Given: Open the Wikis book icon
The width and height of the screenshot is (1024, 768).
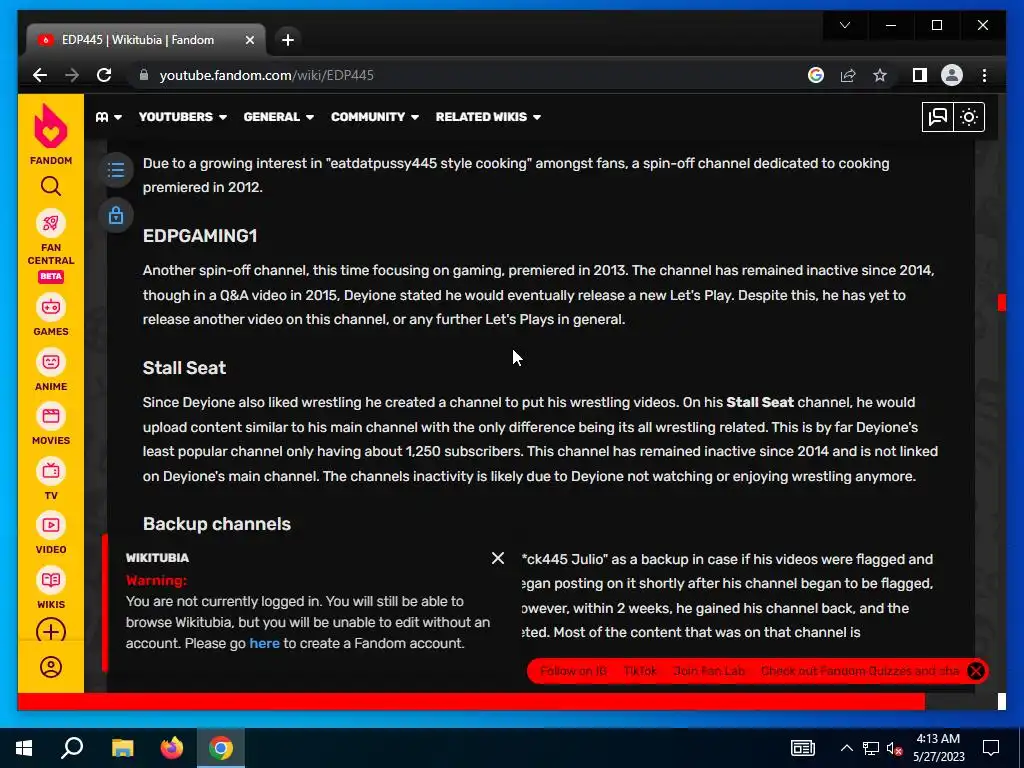Looking at the screenshot, I should [50, 580].
